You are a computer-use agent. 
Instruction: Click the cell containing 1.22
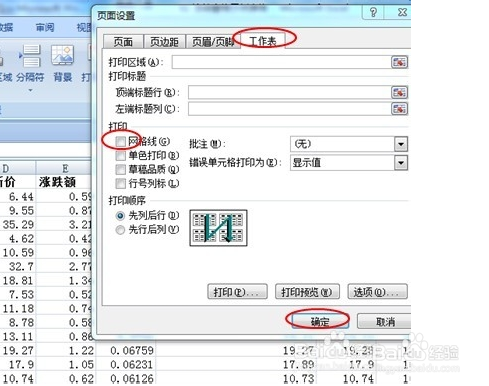[x=65, y=350]
